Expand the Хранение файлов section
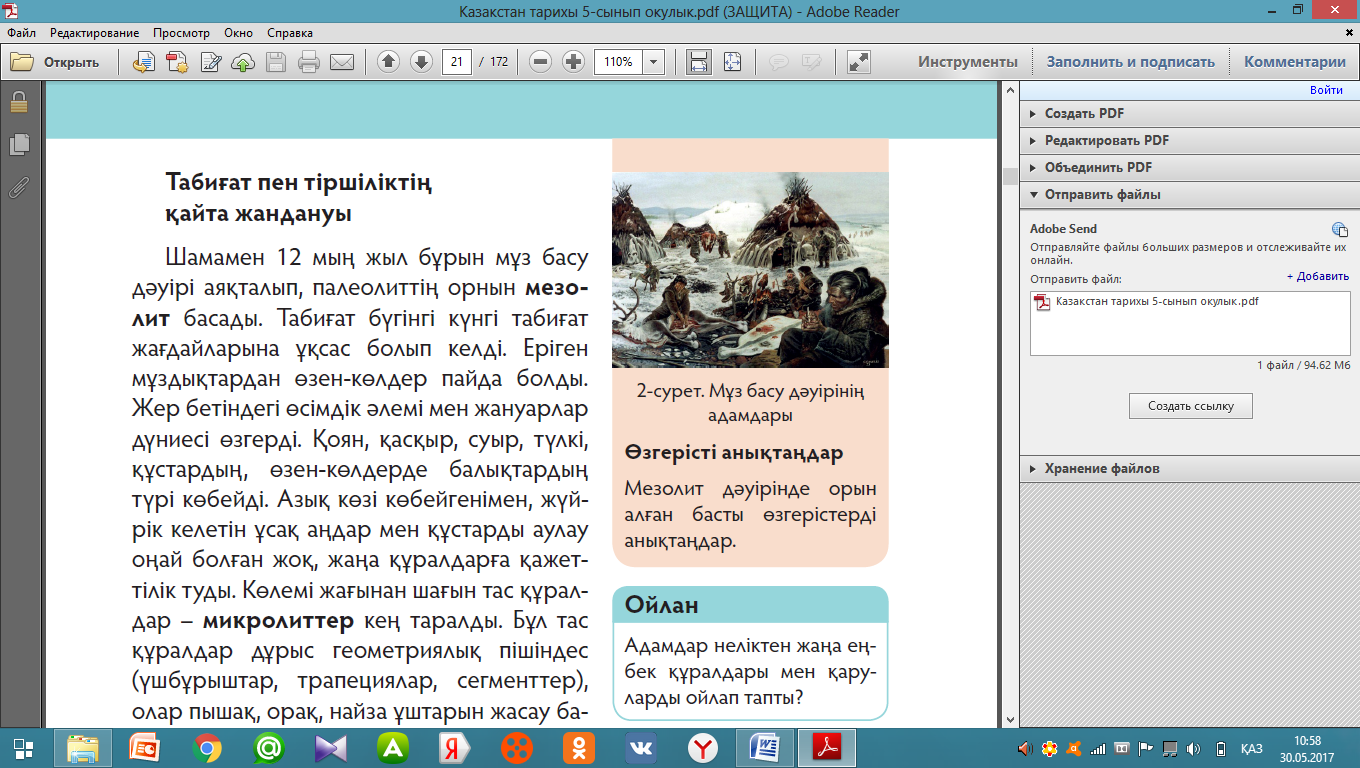Screen dimensions: 1360x768 click(1102, 468)
